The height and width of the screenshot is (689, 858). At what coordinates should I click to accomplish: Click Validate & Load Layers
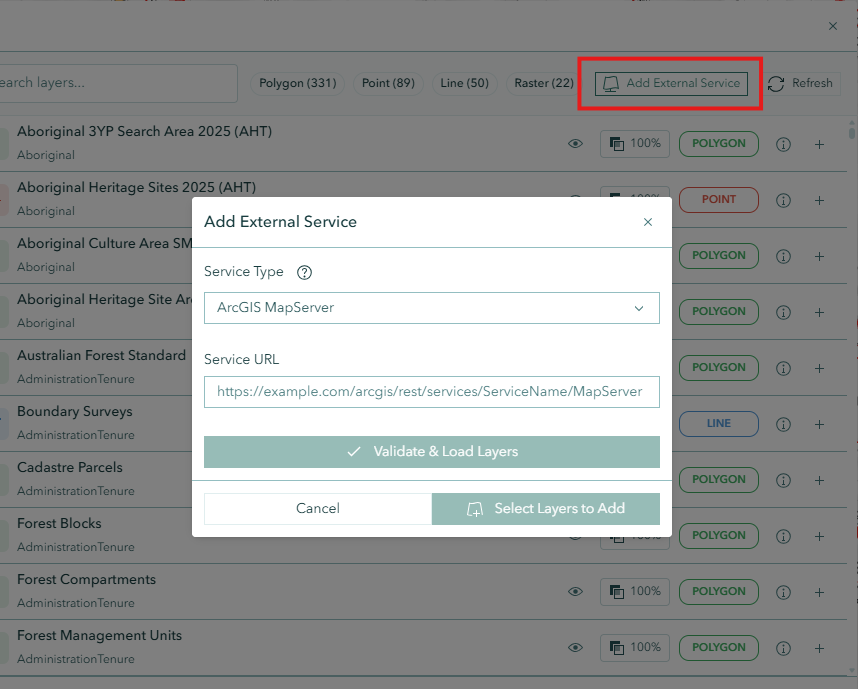[x=431, y=452]
